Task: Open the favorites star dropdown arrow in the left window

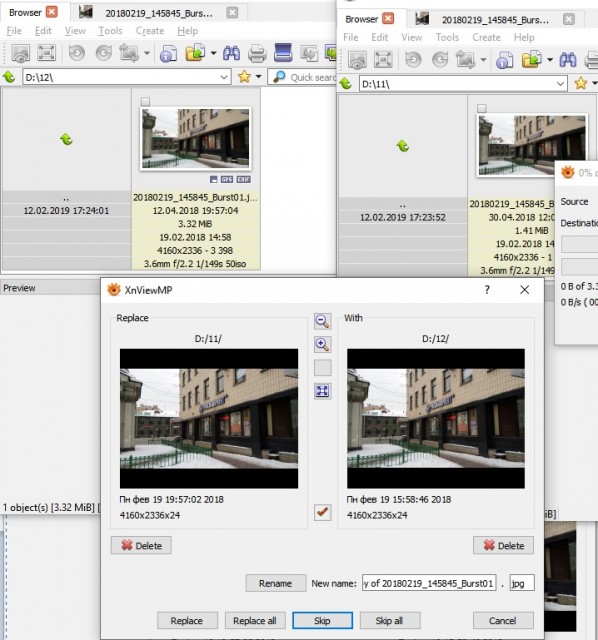Action: coord(258,76)
